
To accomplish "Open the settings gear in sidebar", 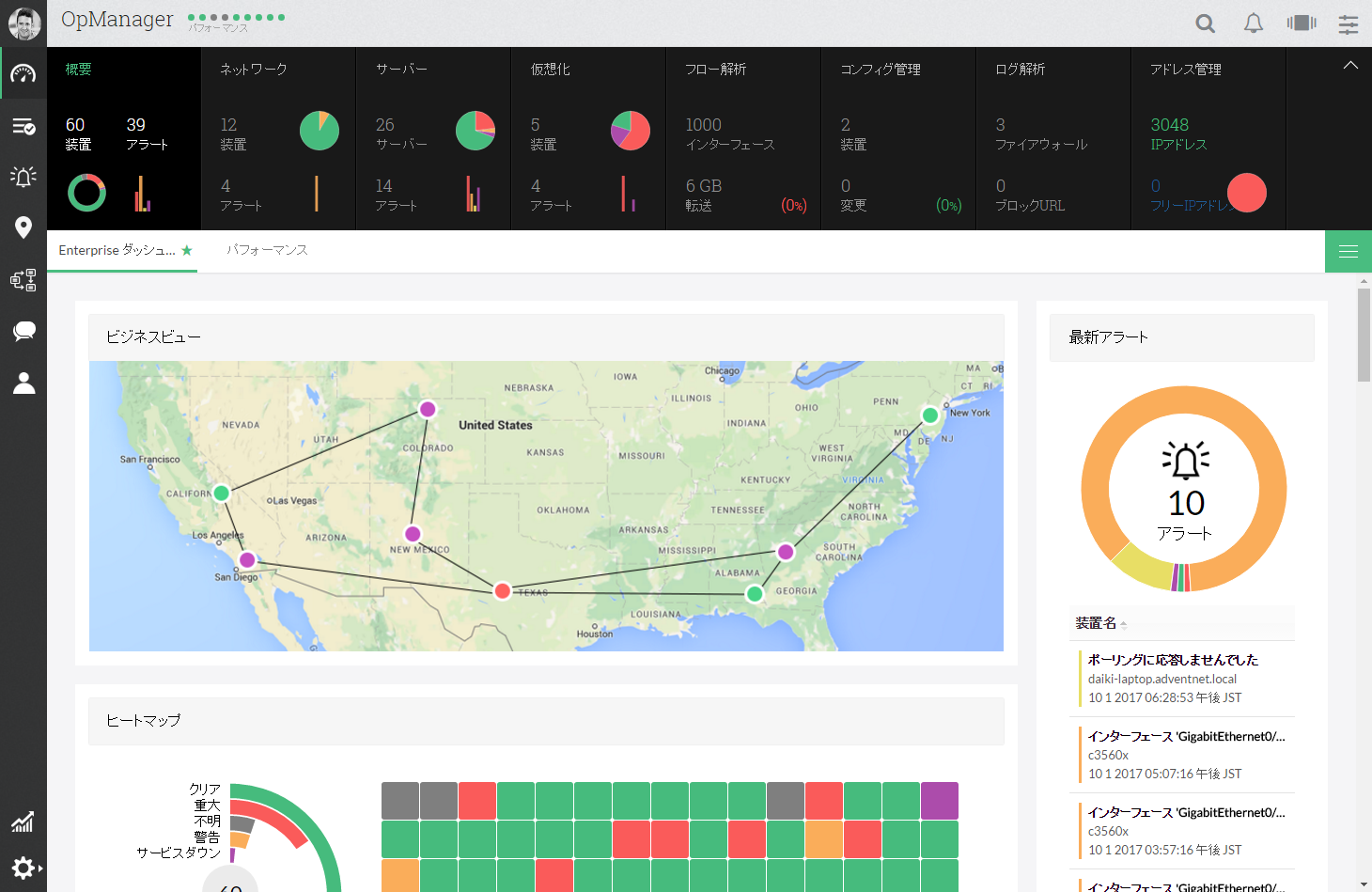I will click(23, 868).
